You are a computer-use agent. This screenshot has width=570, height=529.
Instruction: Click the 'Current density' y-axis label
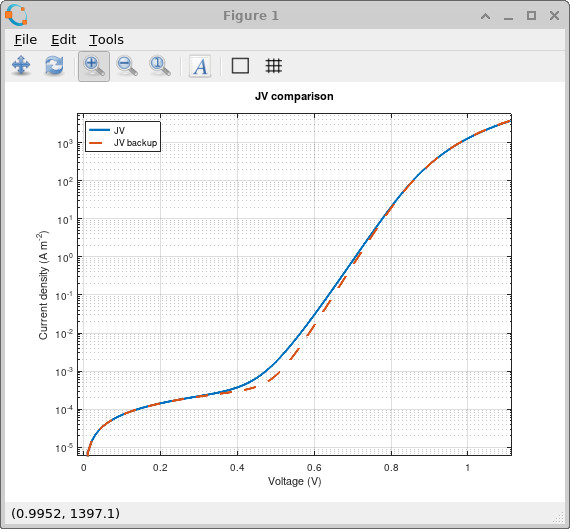point(44,285)
